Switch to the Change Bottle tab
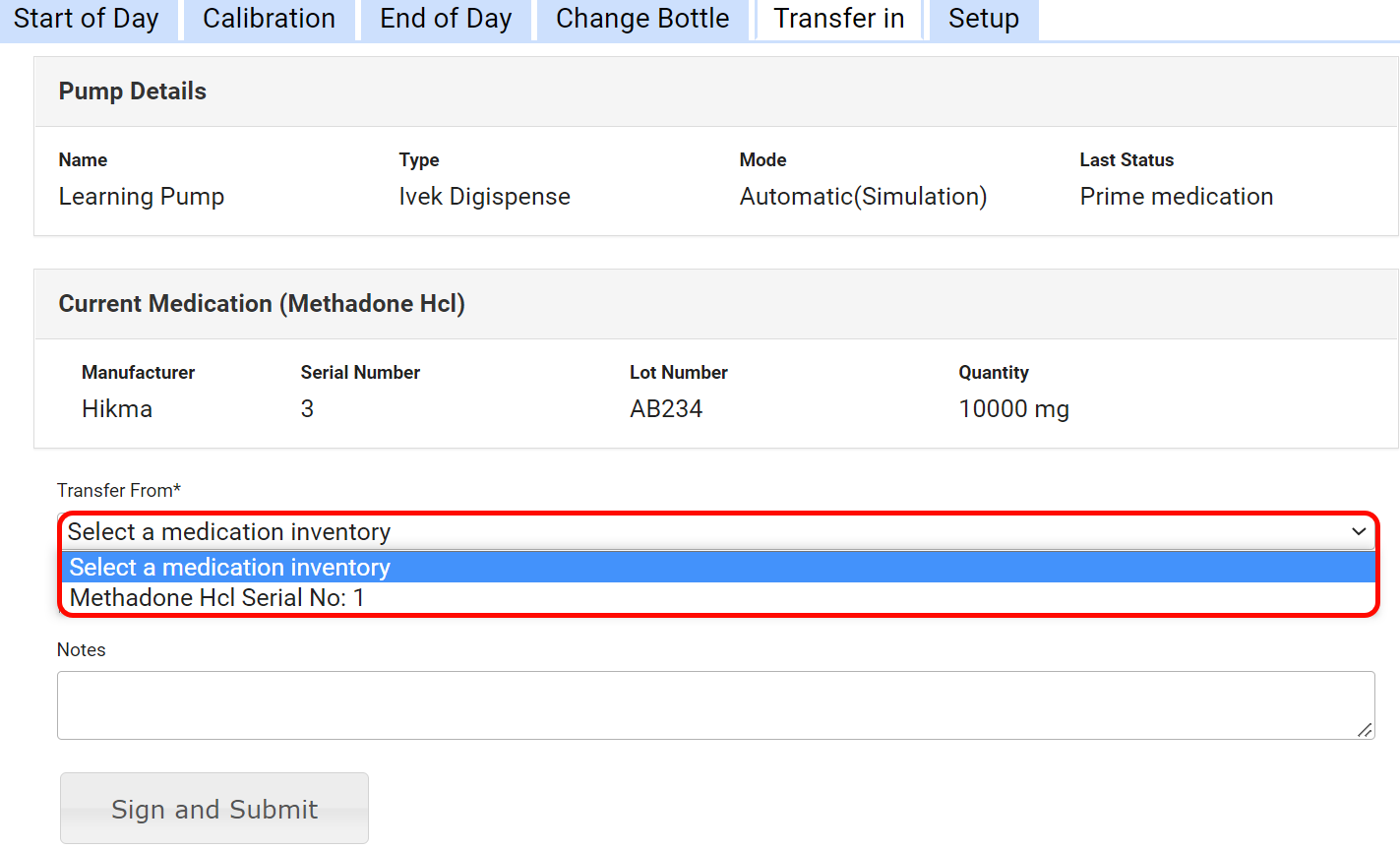Viewport: 1400px width, 850px height. click(x=641, y=19)
